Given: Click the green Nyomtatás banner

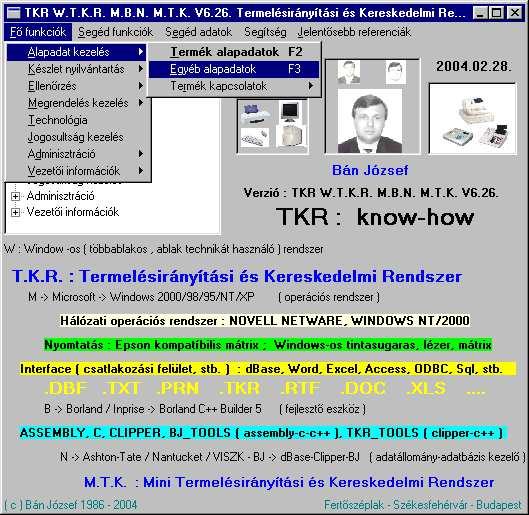Looking at the screenshot, I should (268, 345).
